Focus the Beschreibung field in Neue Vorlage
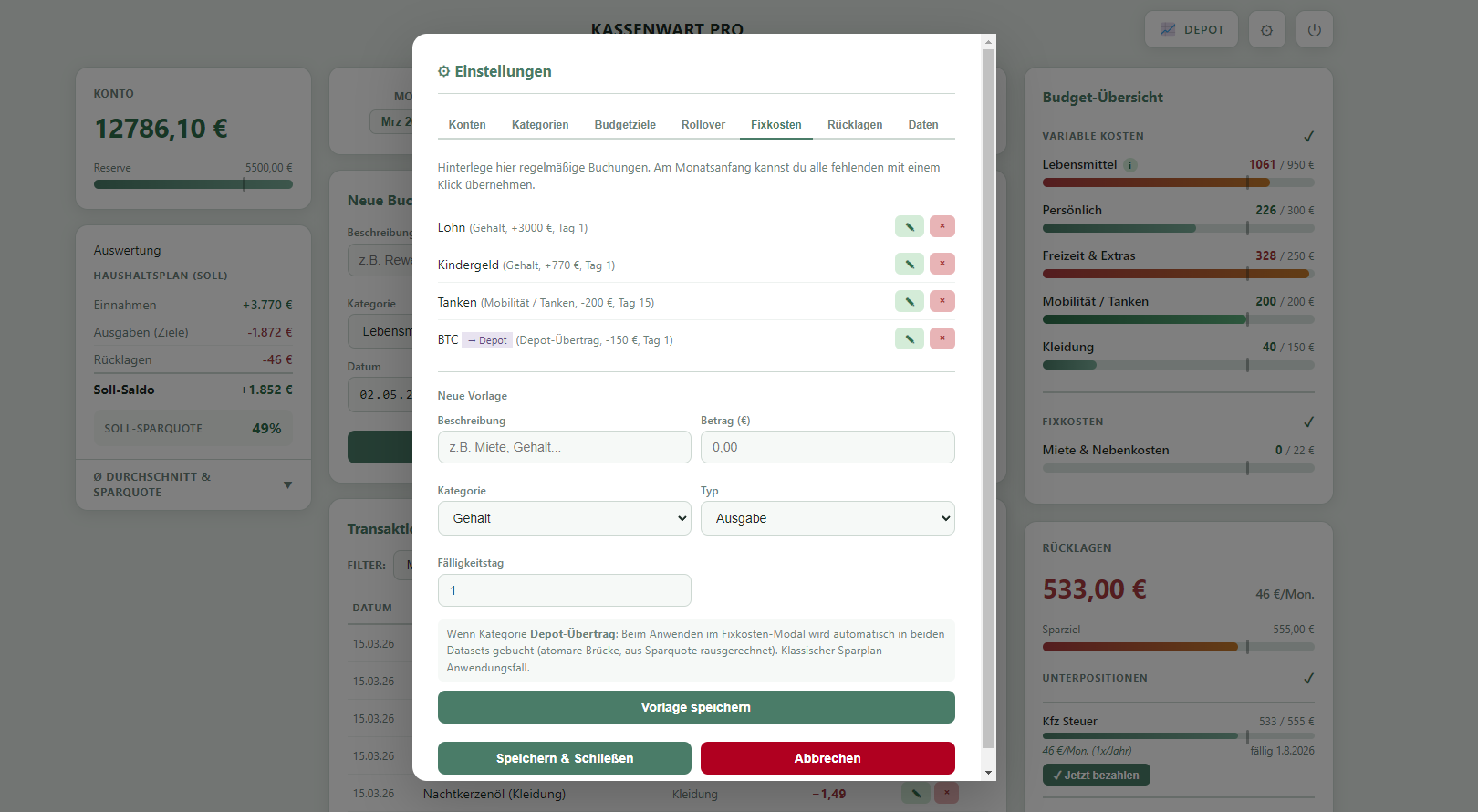The height and width of the screenshot is (812, 1478). (x=564, y=447)
